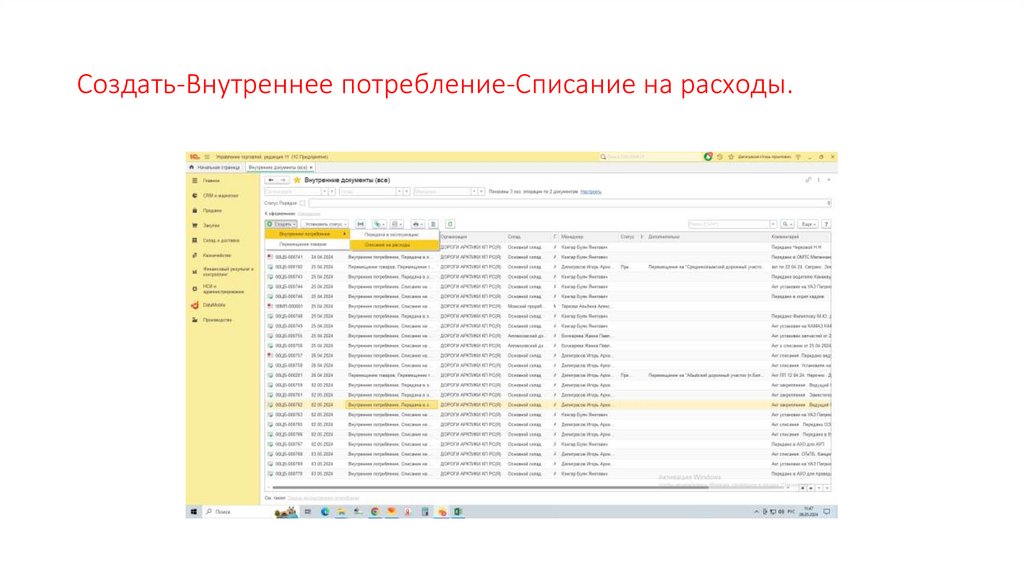This screenshot has width=1024, height=574.
Task: Sort by the Организация column header
Action: point(470,236)
